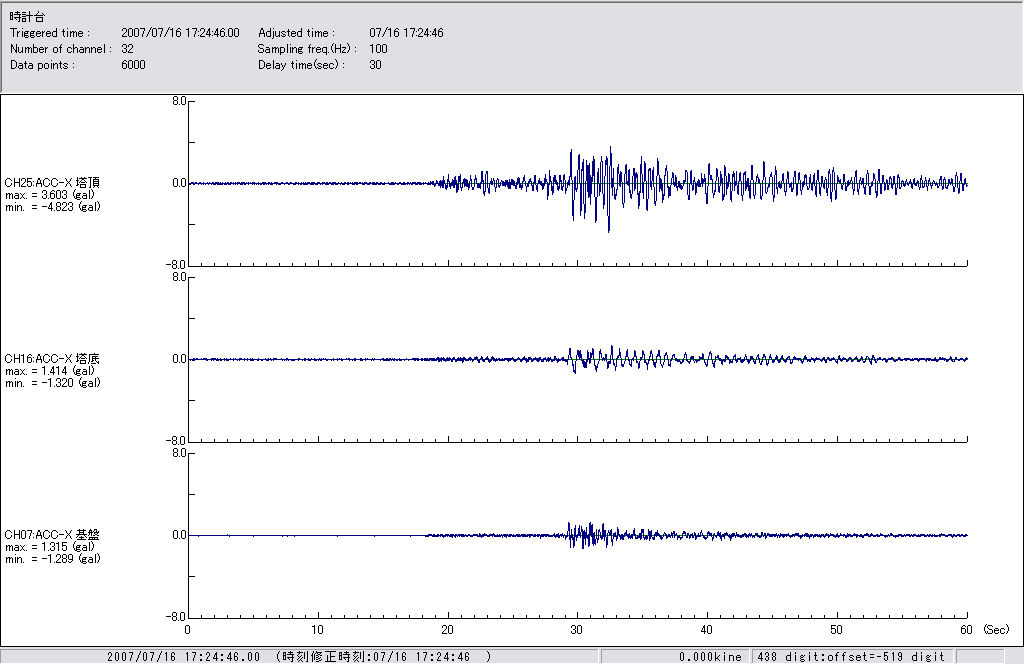
Task: Click the Sampling freq.(Hz) value 100
Action: tap(378, 49)
